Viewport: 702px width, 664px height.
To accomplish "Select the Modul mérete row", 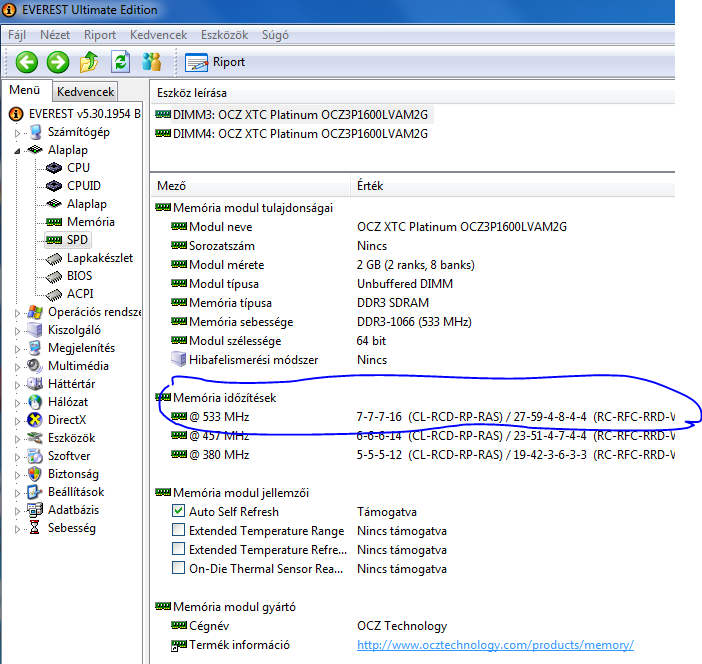I will tap(323, 265).
